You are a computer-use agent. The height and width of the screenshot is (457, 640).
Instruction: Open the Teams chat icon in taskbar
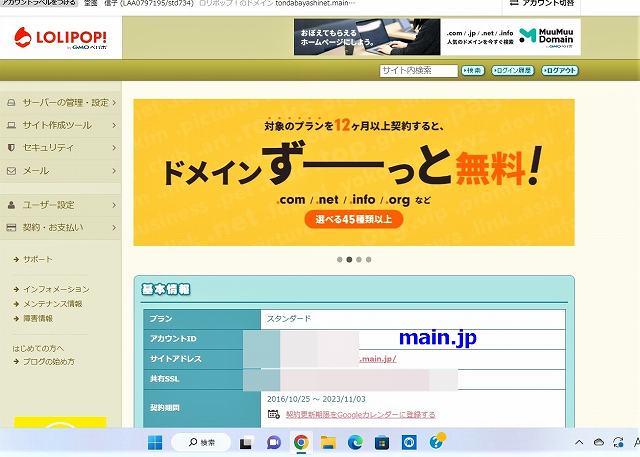point(273,442)
